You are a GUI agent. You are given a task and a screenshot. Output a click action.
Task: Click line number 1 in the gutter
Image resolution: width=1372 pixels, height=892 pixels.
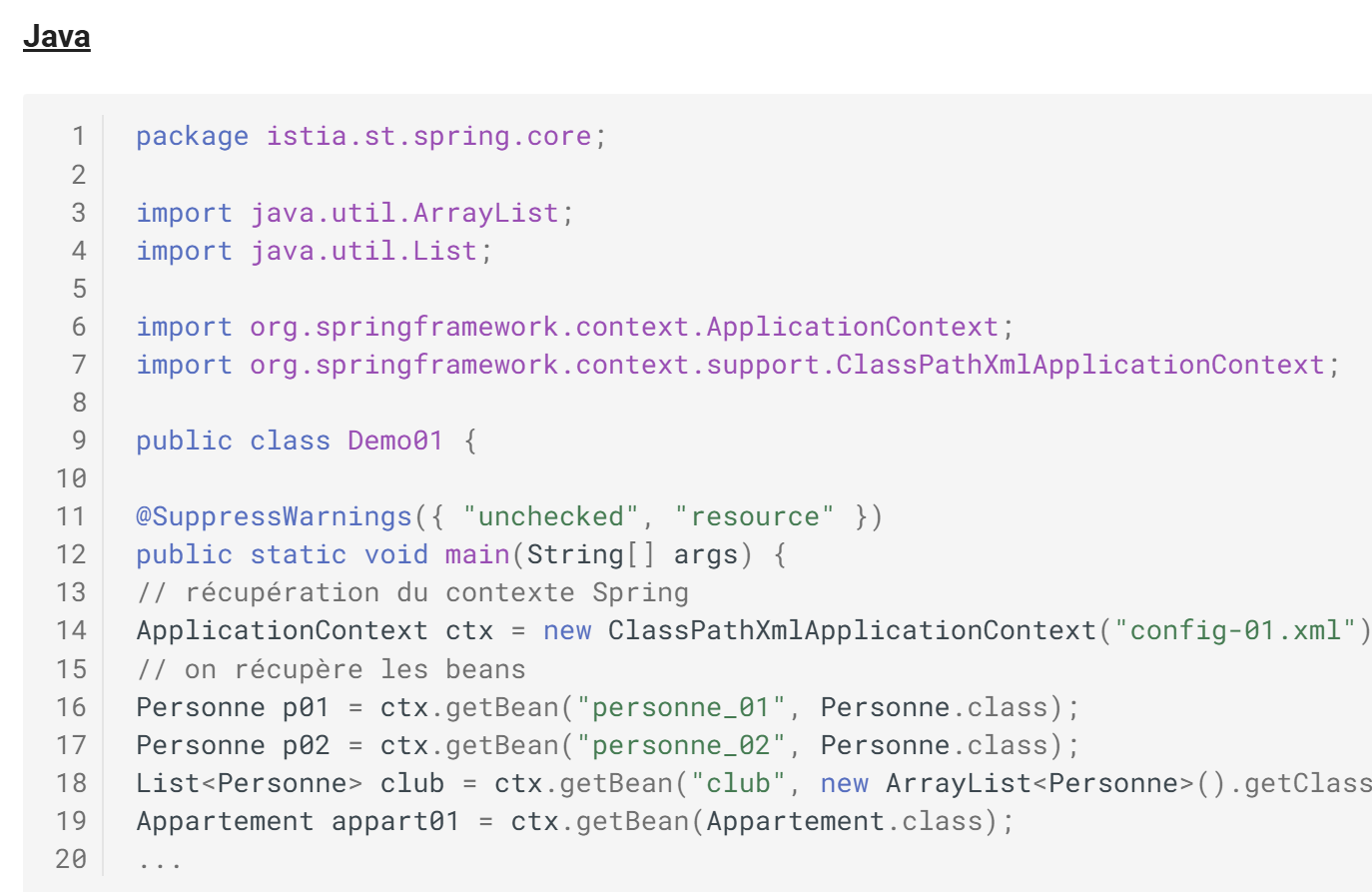[79, 136]
